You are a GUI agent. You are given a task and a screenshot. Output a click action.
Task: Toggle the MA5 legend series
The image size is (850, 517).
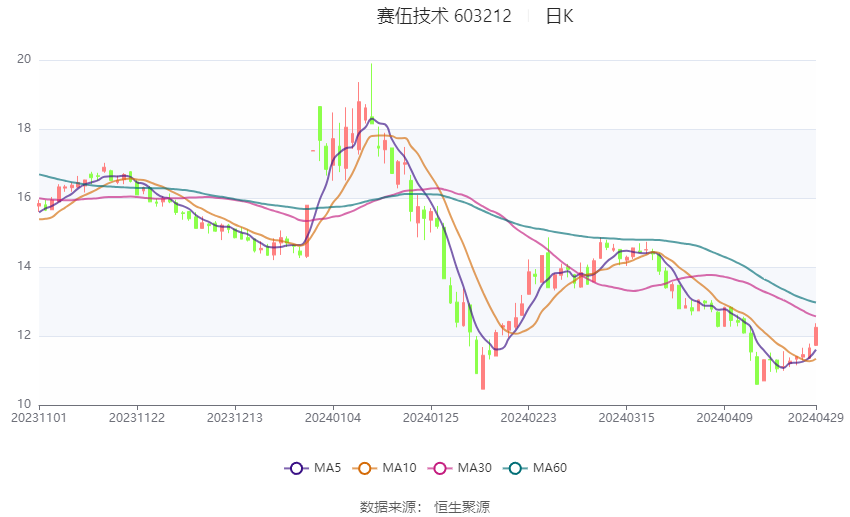(x=313, y=468)
